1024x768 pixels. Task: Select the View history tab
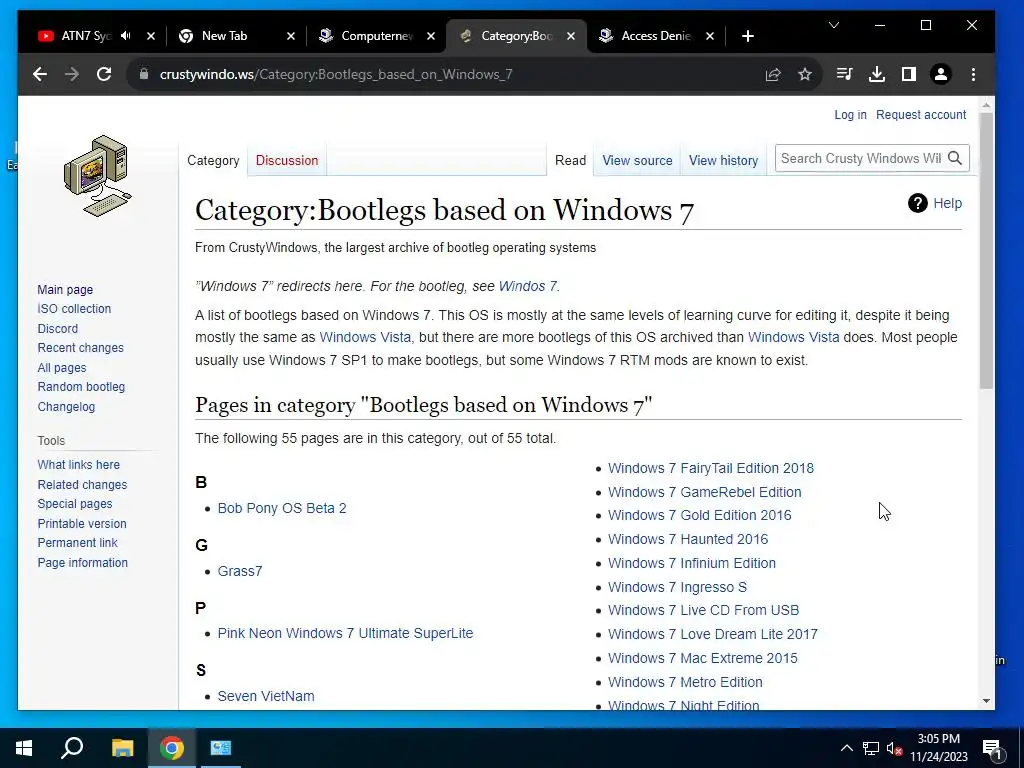click(723, 161)
